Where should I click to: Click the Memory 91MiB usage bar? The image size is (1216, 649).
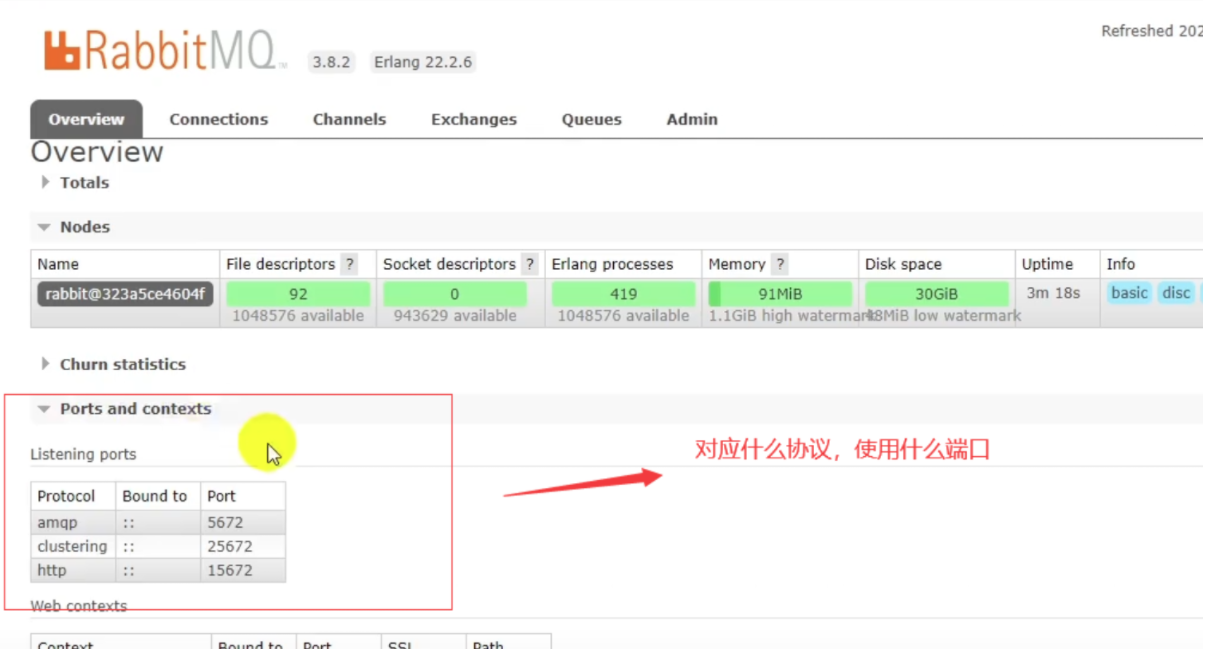(x=780, y=294)
